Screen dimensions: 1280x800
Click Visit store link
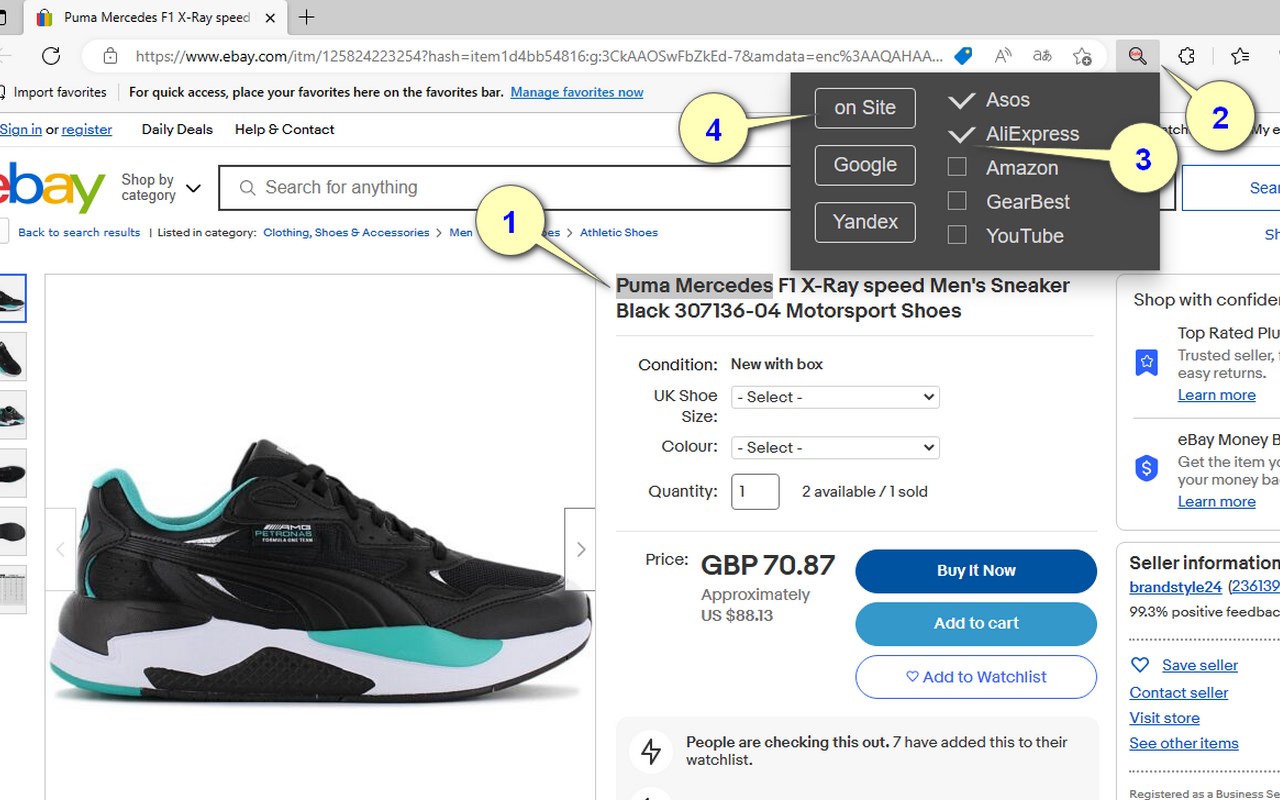(x=1164, y=718)
